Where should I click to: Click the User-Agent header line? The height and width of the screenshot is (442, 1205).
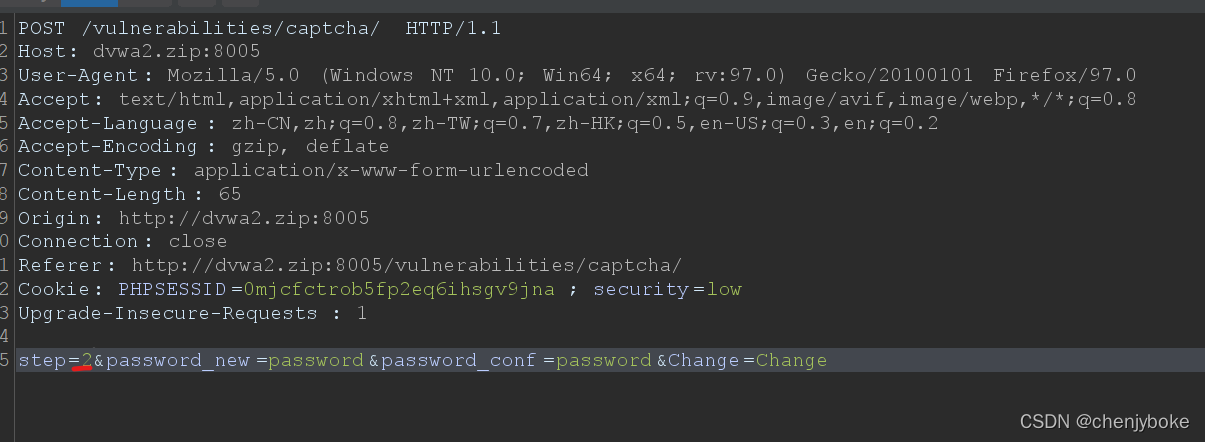(x=577, y=75)
